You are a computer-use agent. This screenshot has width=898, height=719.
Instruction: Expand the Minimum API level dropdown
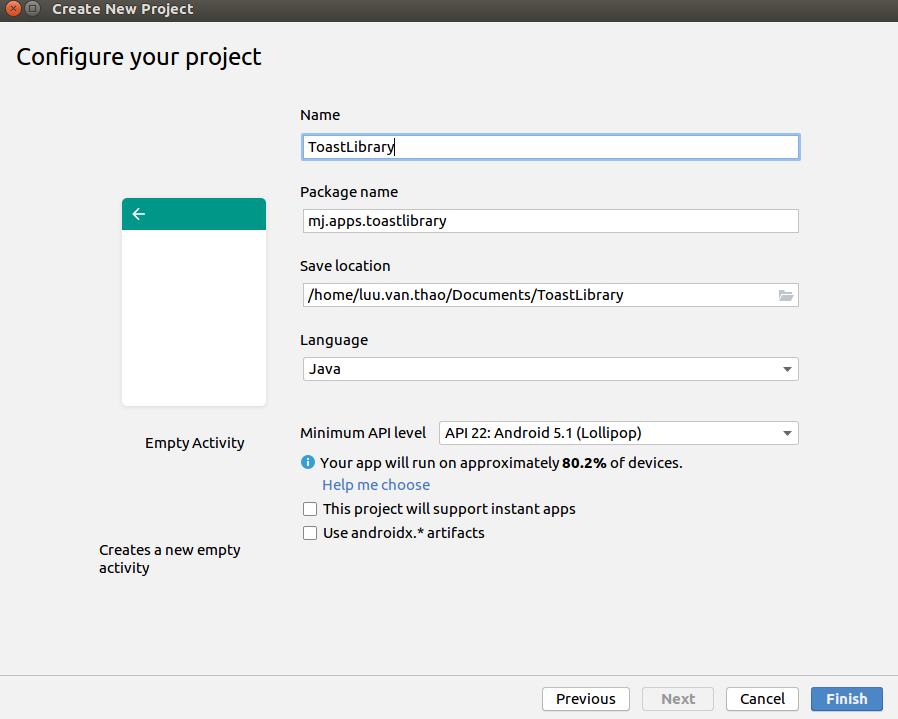point(618,433)
